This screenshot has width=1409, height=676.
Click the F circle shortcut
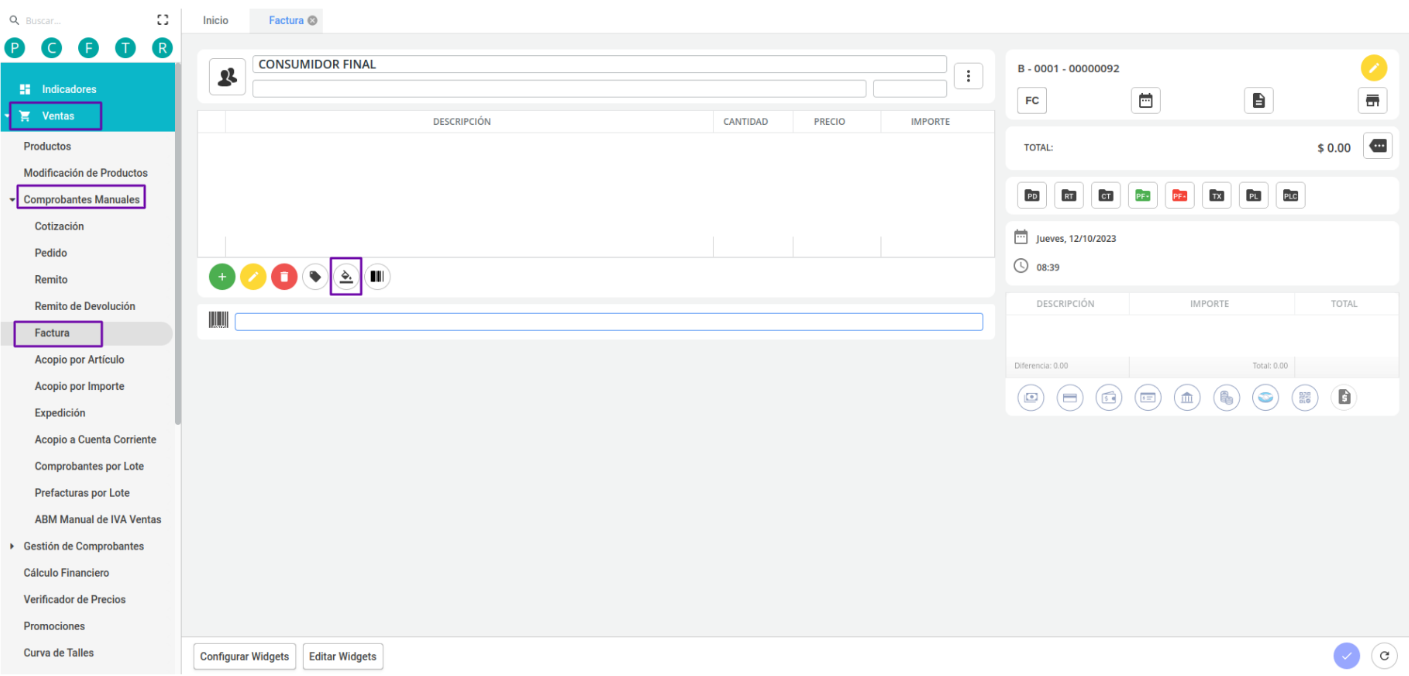click(x=88, y=47)
